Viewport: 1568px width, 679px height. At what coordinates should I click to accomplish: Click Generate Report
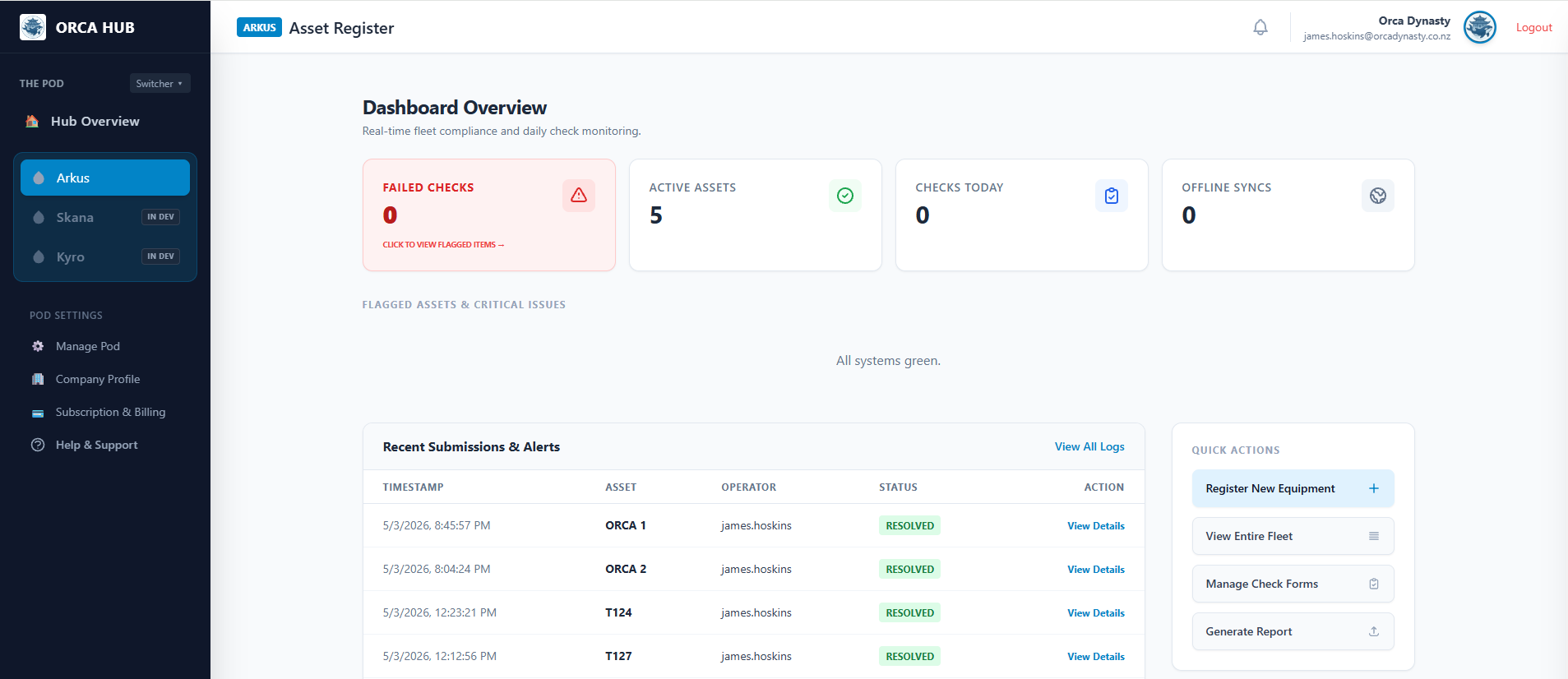(1293, 631)
